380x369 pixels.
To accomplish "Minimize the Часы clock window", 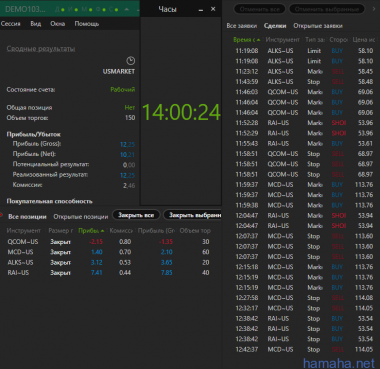I will (201, 10).
